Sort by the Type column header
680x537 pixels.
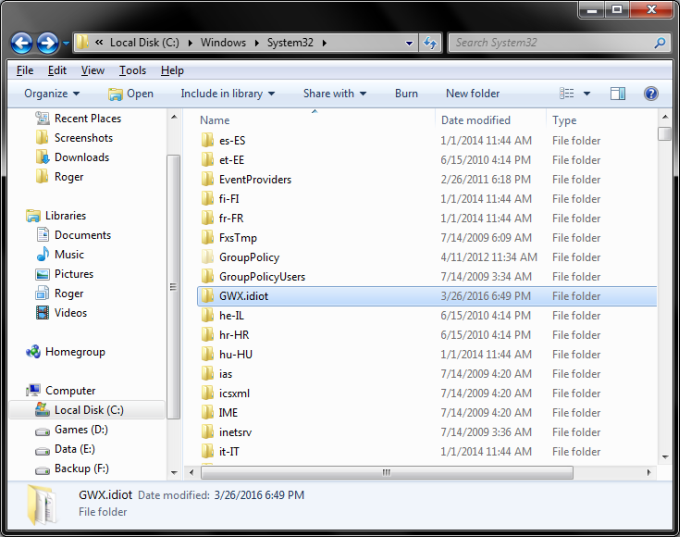[564, 120]
